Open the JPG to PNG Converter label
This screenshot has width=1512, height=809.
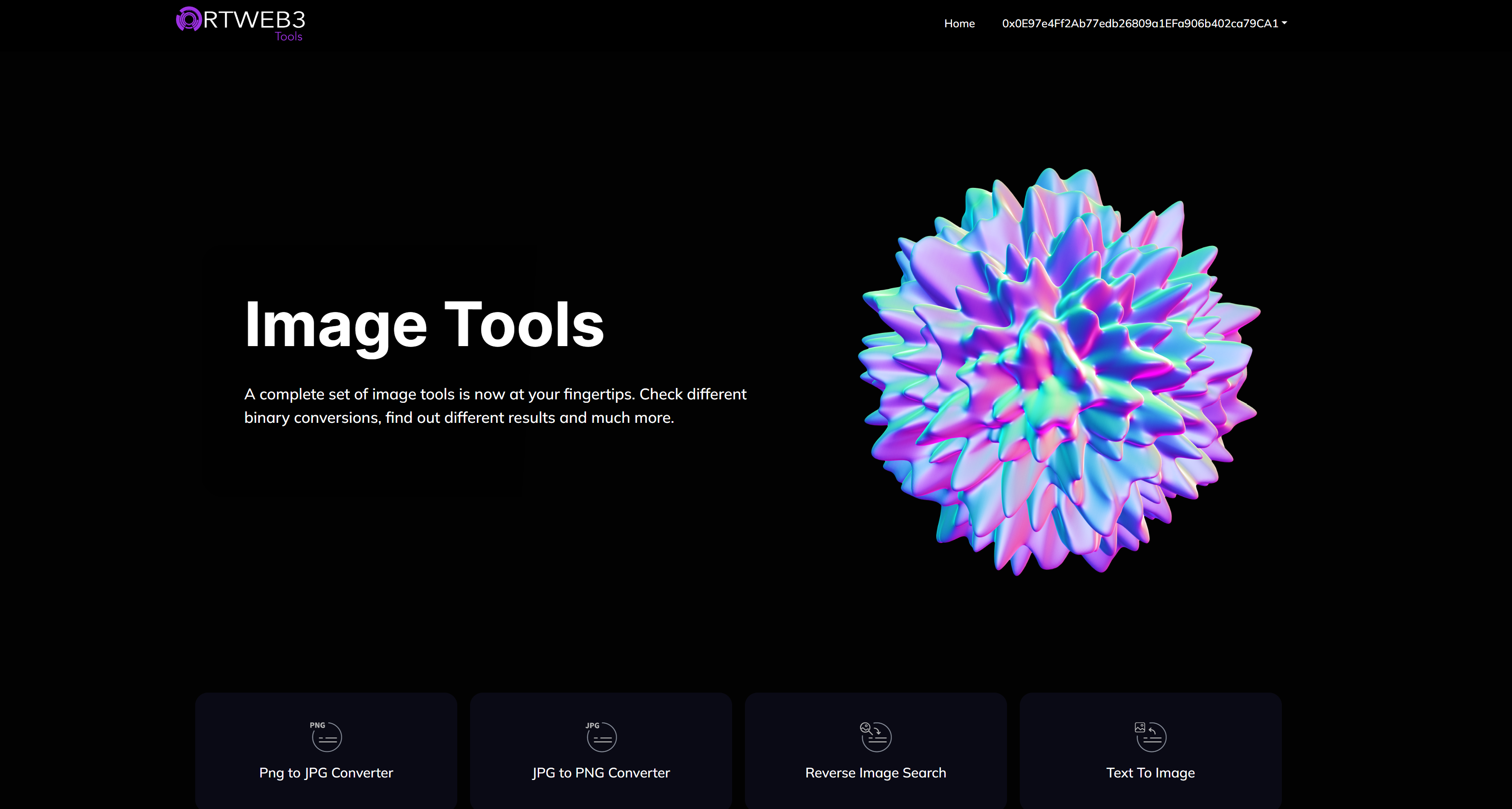point(601,773)
